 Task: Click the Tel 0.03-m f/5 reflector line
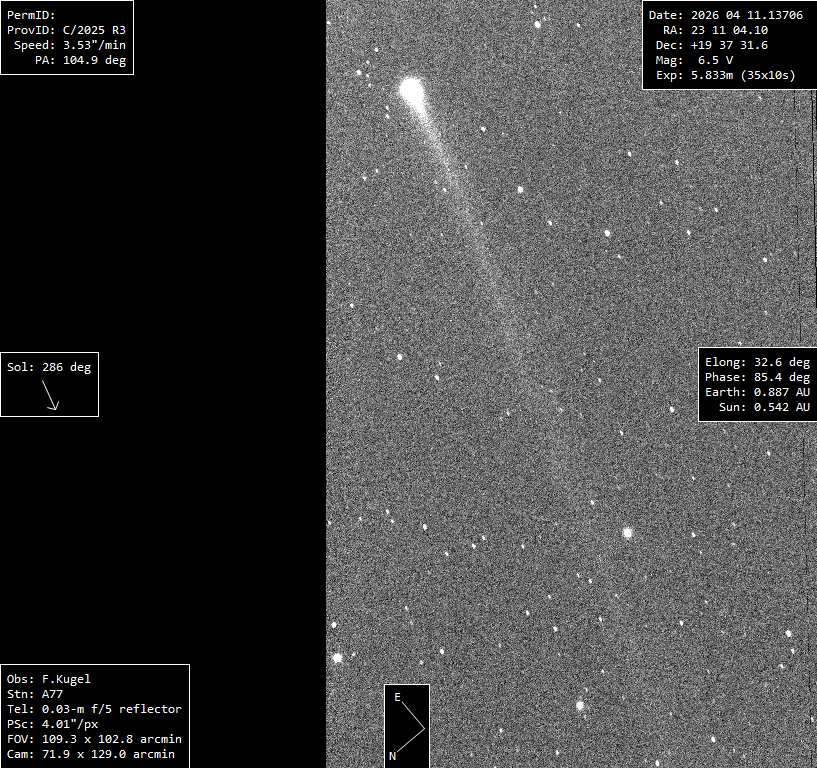pyautogui.click(x=94, y=709)
